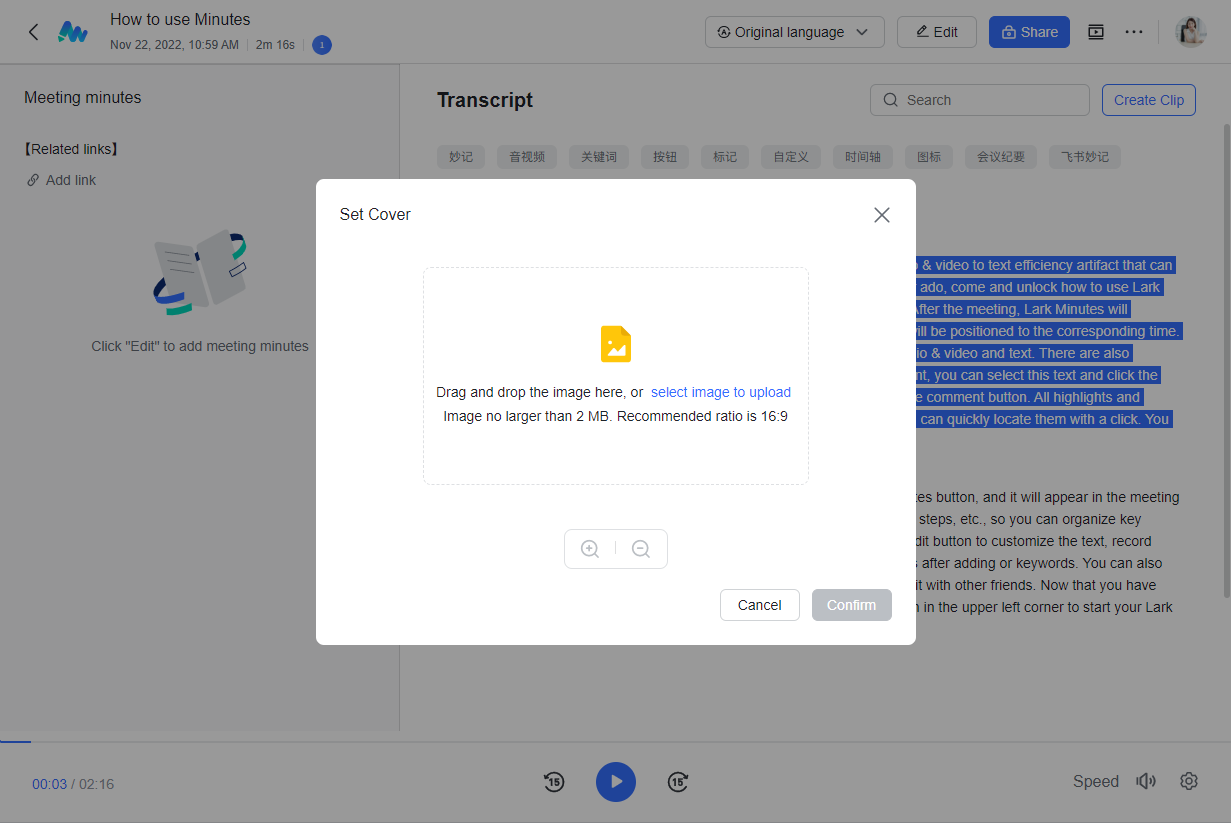Viewport: 1231px width, 823px height.
Task: Click select image to upload link
Action: tap(720, 392)
